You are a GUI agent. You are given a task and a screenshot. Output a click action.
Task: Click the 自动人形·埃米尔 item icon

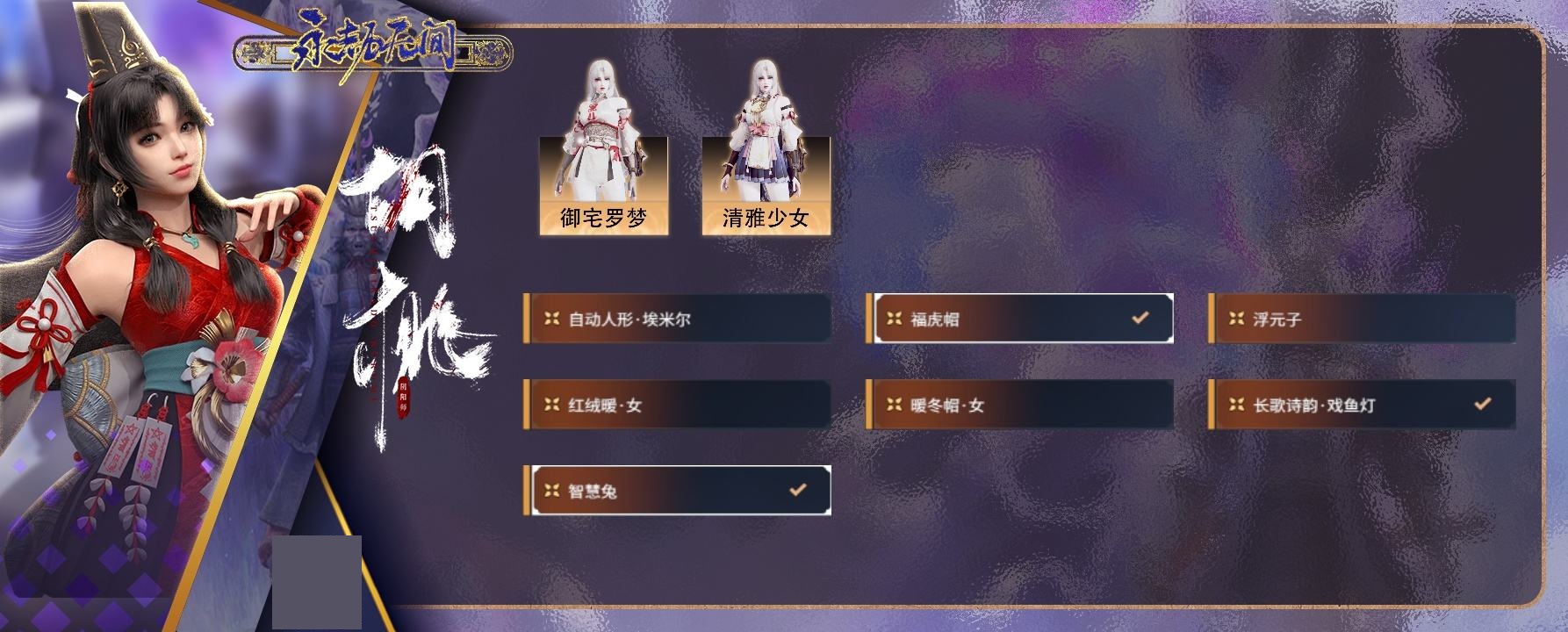click(551, 319)
